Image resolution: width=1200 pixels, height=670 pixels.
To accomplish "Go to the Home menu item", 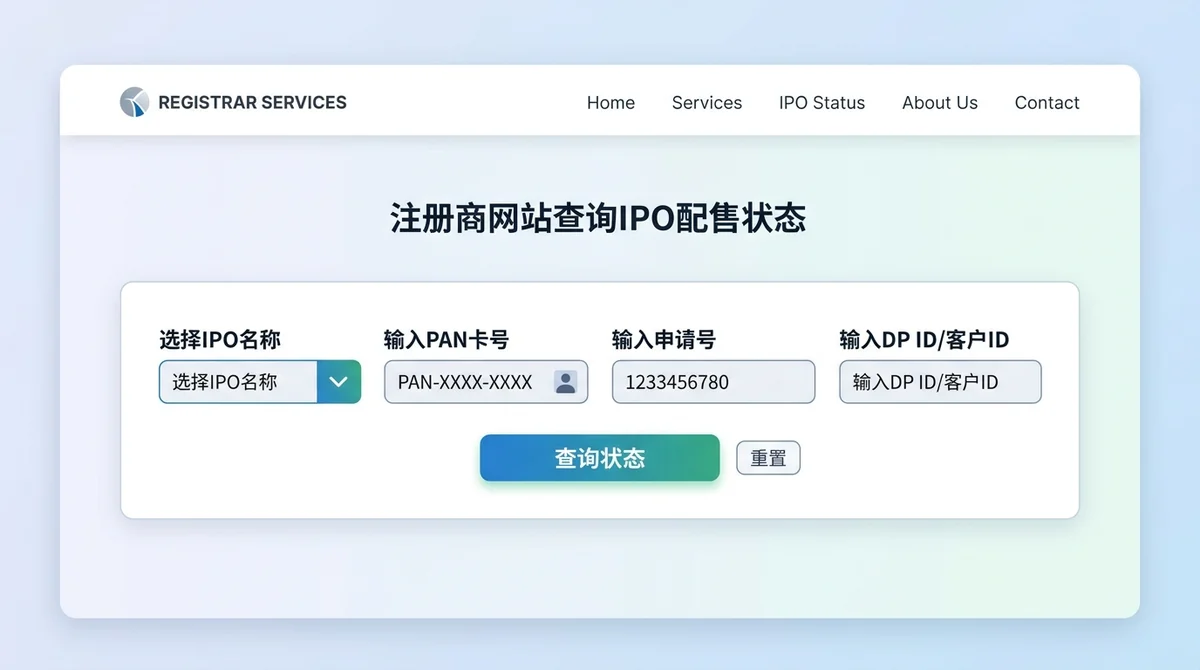I will click(x=611, y=103).
